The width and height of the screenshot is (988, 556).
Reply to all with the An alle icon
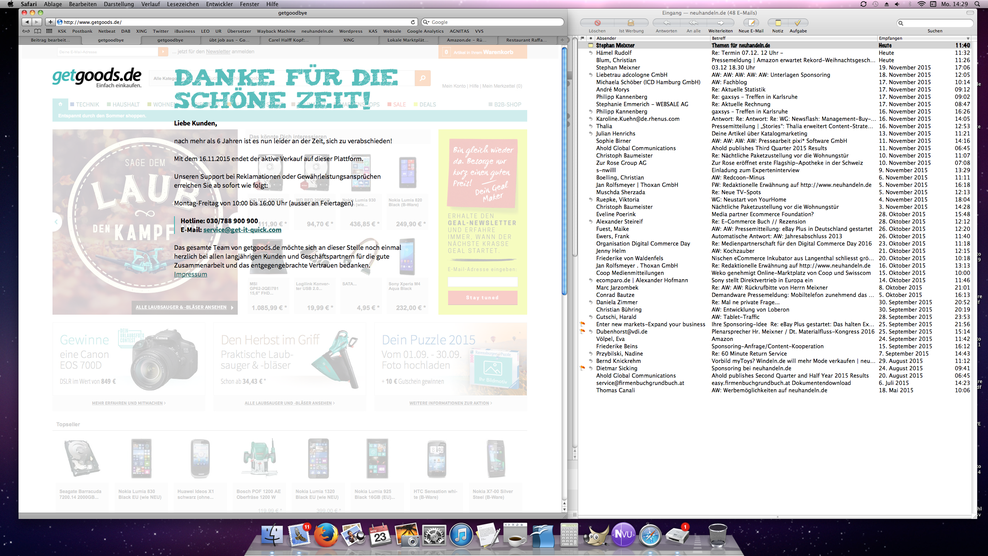pos(693,23)
